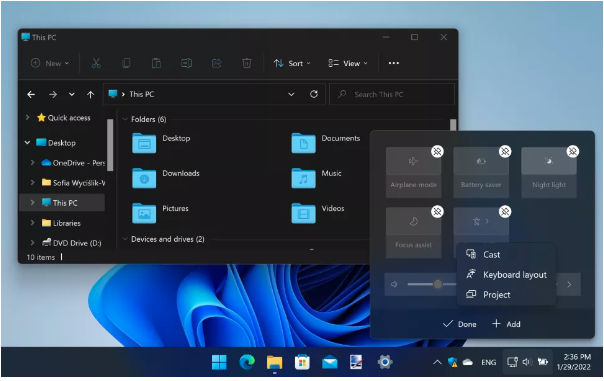Choose Cast from the Add menu
This screenshot has width=604, height=381.
pos(506,255)
